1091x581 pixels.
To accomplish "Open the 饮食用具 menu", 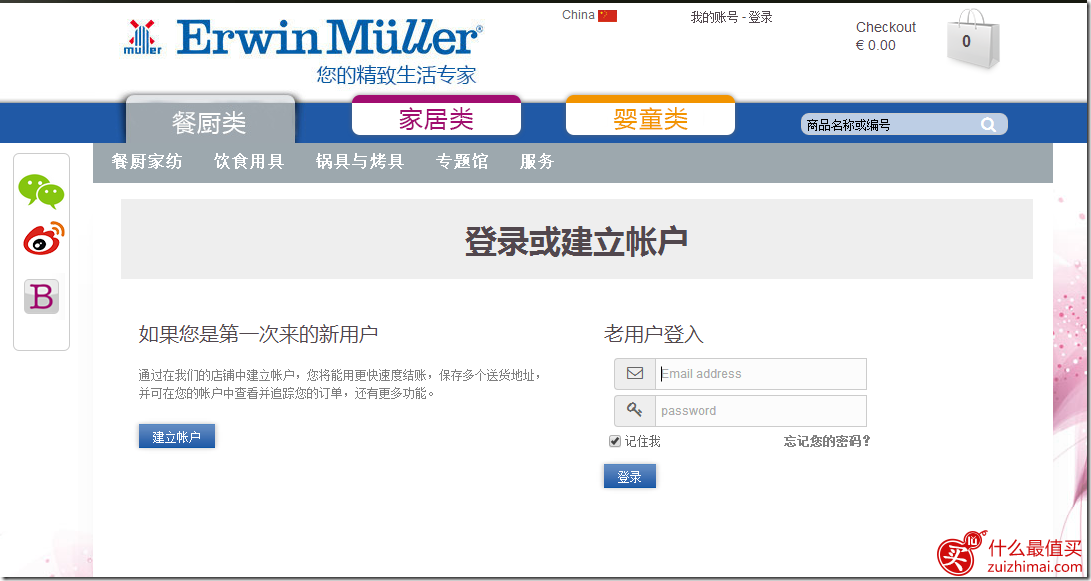I will (249, 161).
